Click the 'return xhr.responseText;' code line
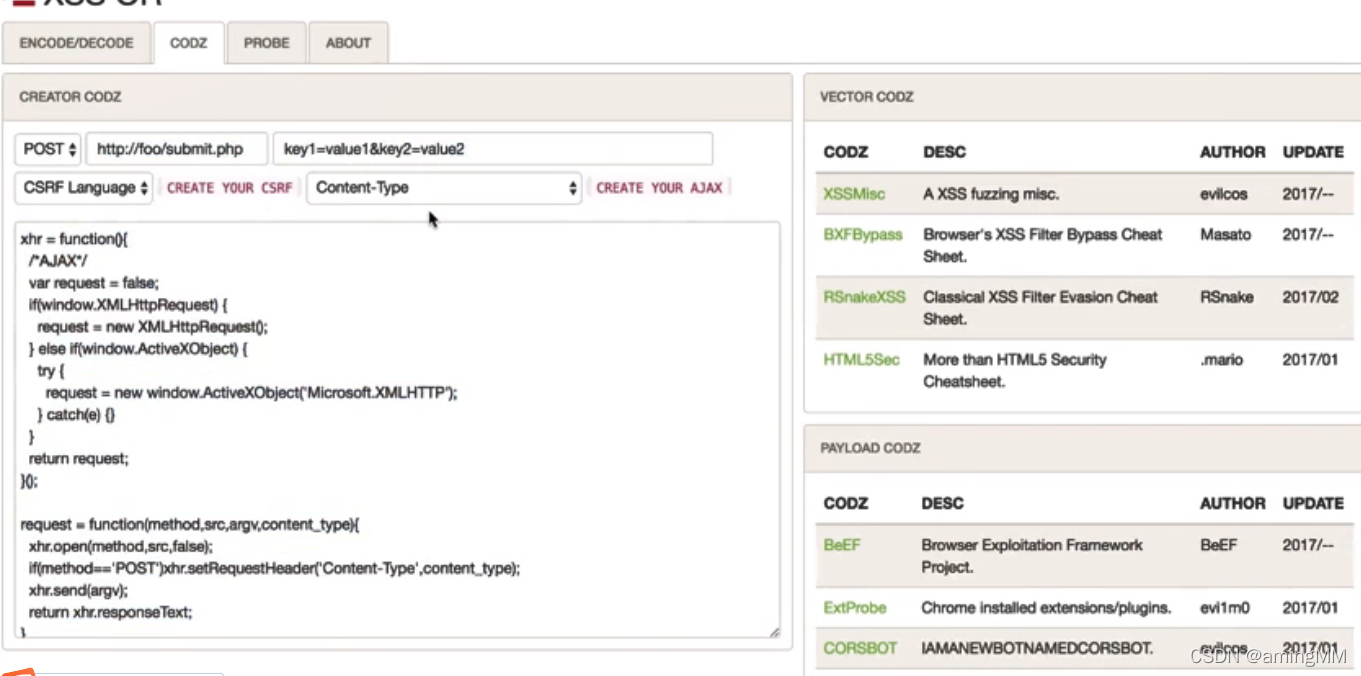 tap(110, 612)
